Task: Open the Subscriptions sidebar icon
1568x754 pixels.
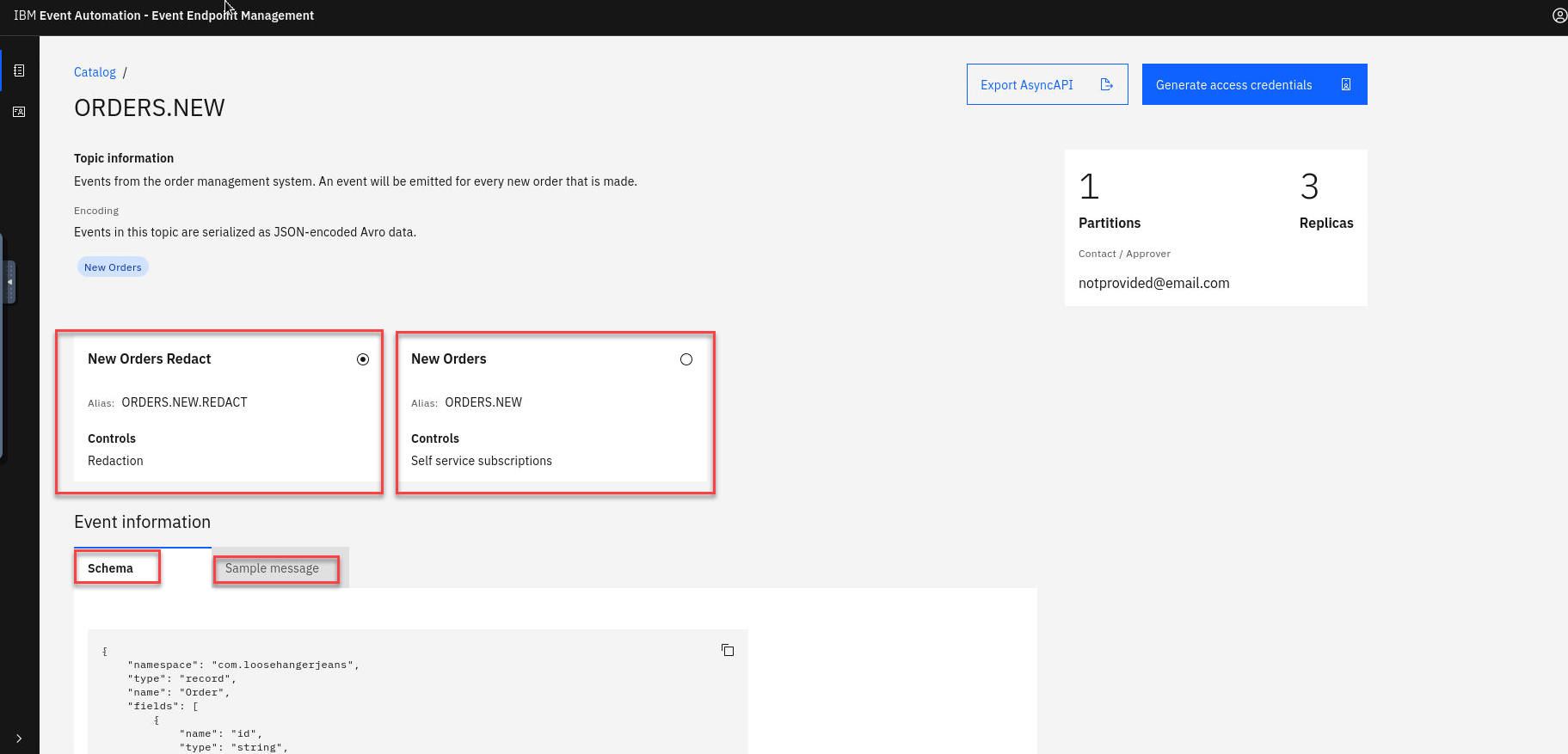Action: pyautogui.click(x=19, y=112)
